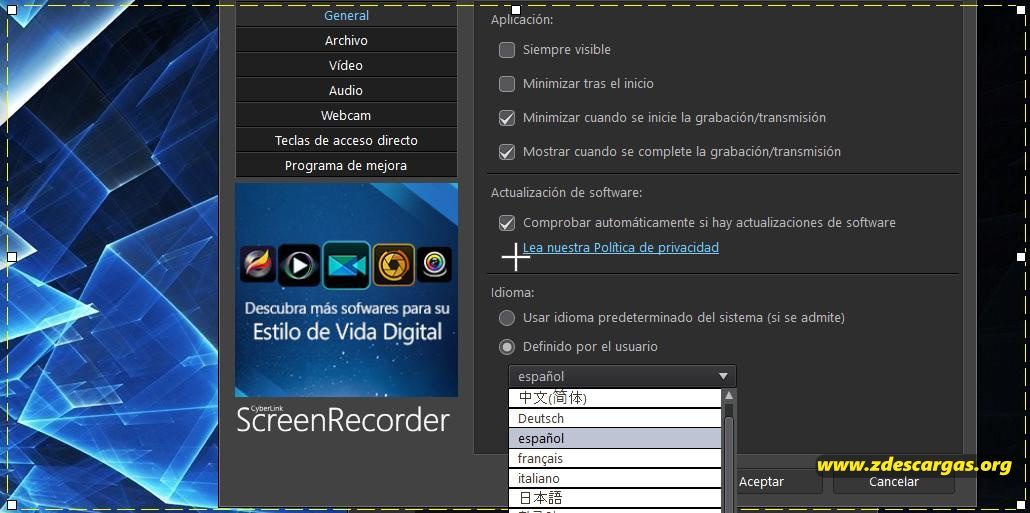Image resolution: width=1030 pixels, height=513 pixels.
Task: Choose français from the language list
Action: (616, 458)
